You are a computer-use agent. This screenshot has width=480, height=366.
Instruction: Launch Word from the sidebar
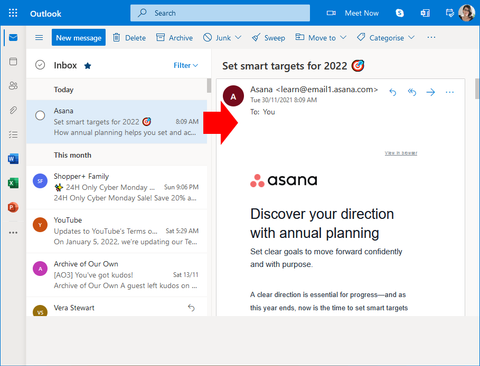13,159
